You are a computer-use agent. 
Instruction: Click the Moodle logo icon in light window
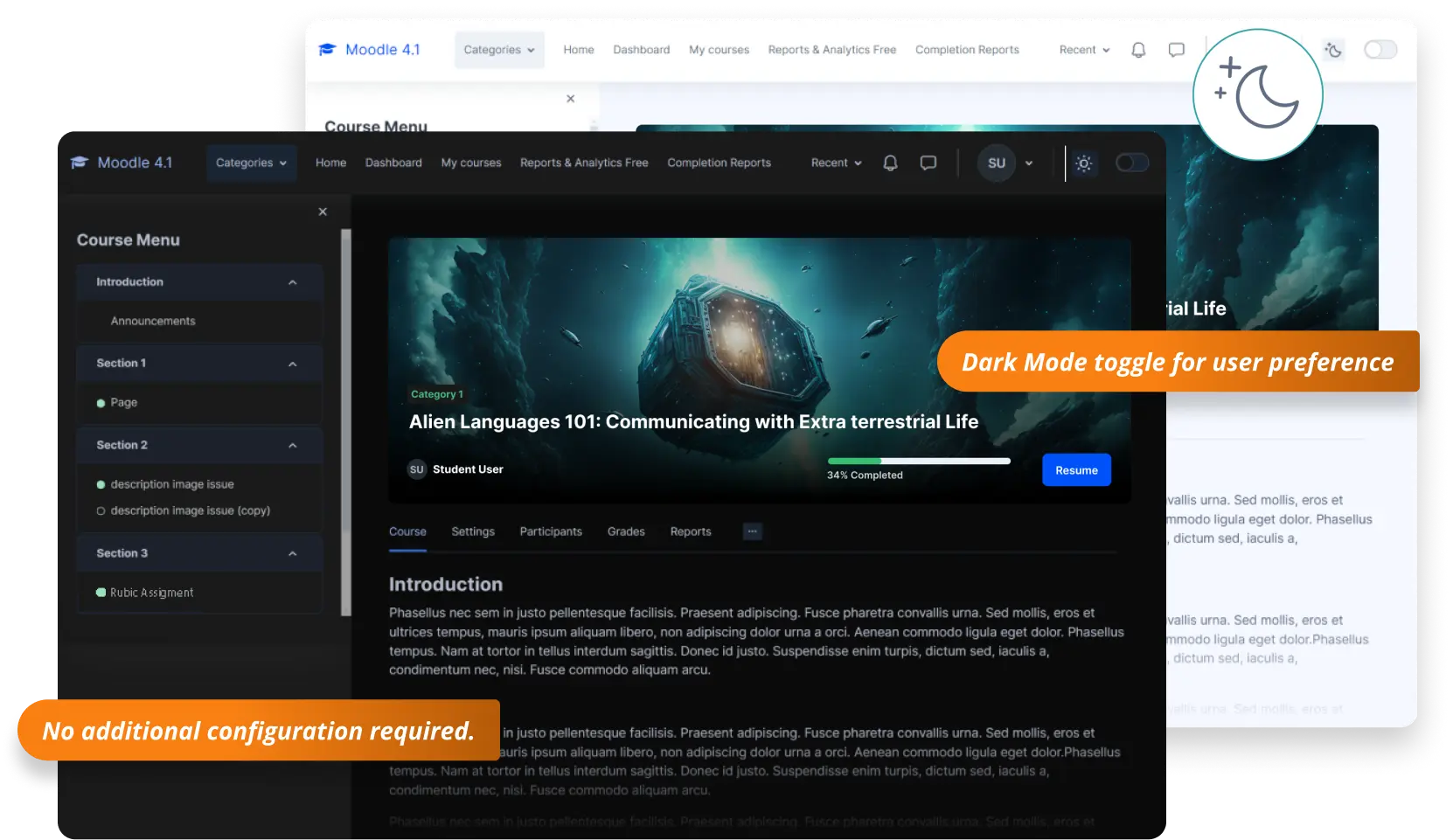tap(327, 50)
